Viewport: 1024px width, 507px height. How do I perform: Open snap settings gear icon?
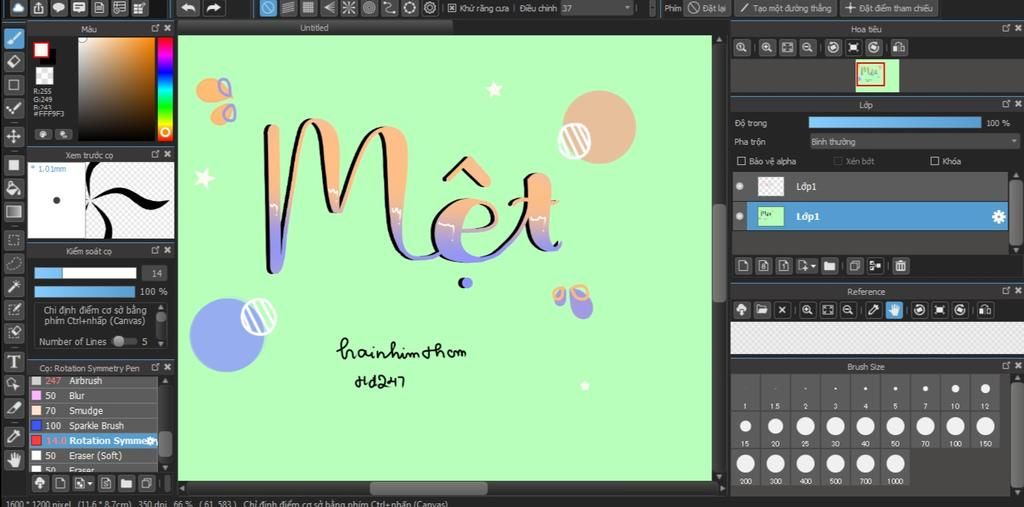430,8
